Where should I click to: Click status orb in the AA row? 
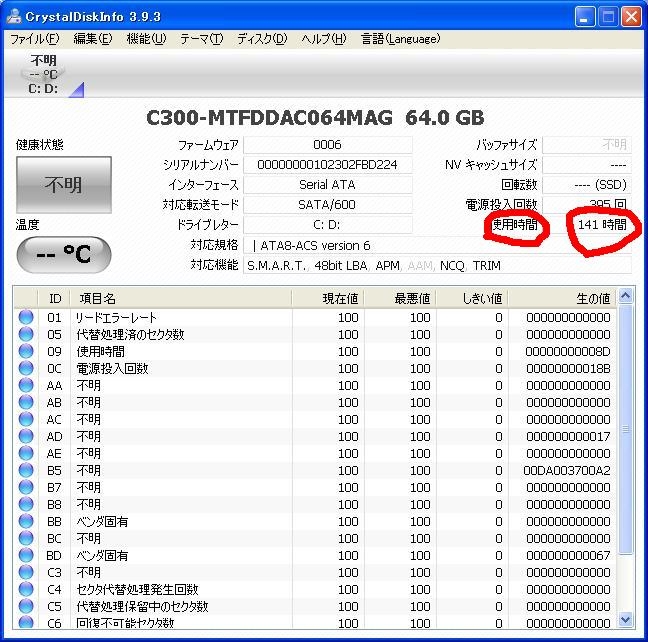26,385
